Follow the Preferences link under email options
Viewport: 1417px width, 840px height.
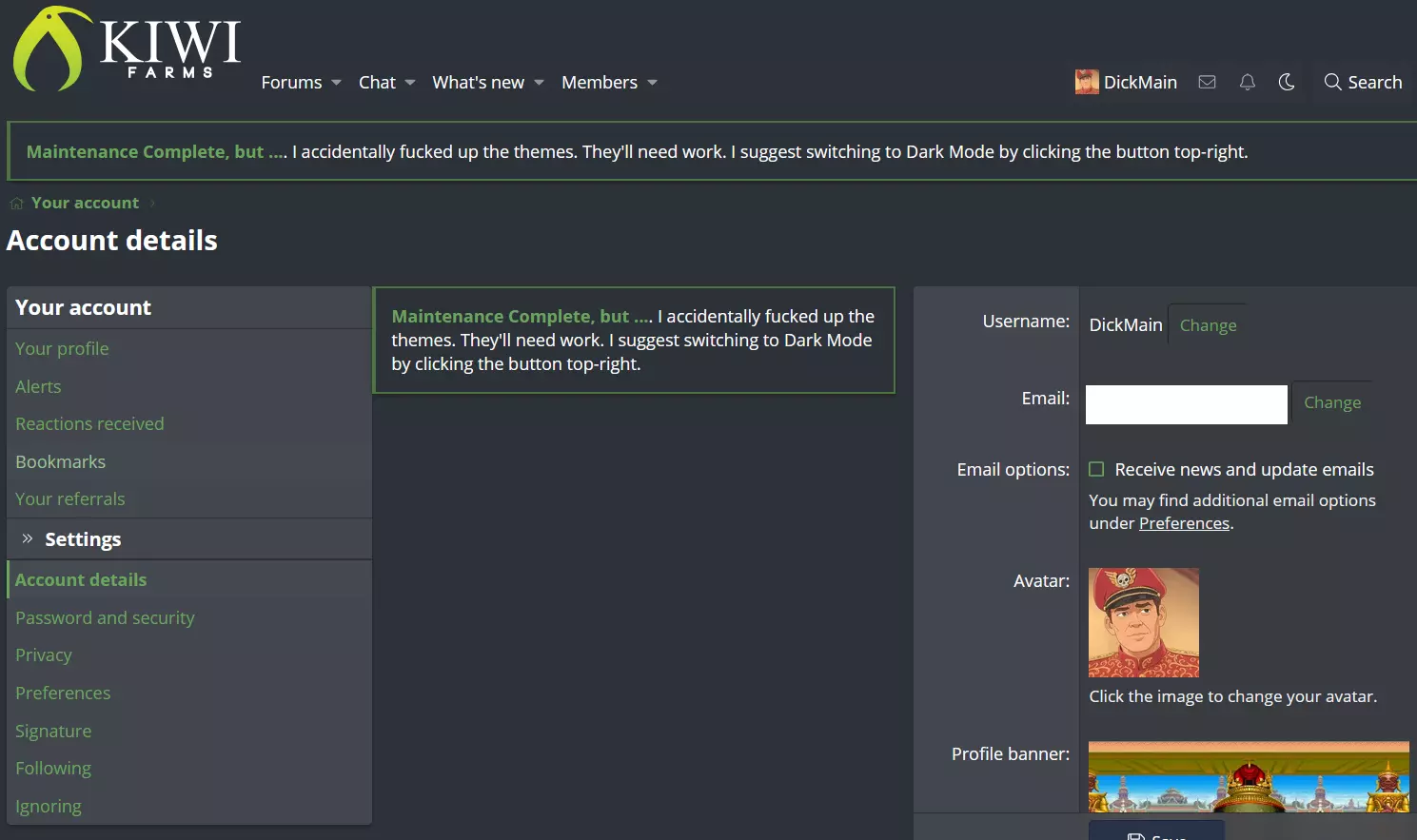pos(1184,523)
